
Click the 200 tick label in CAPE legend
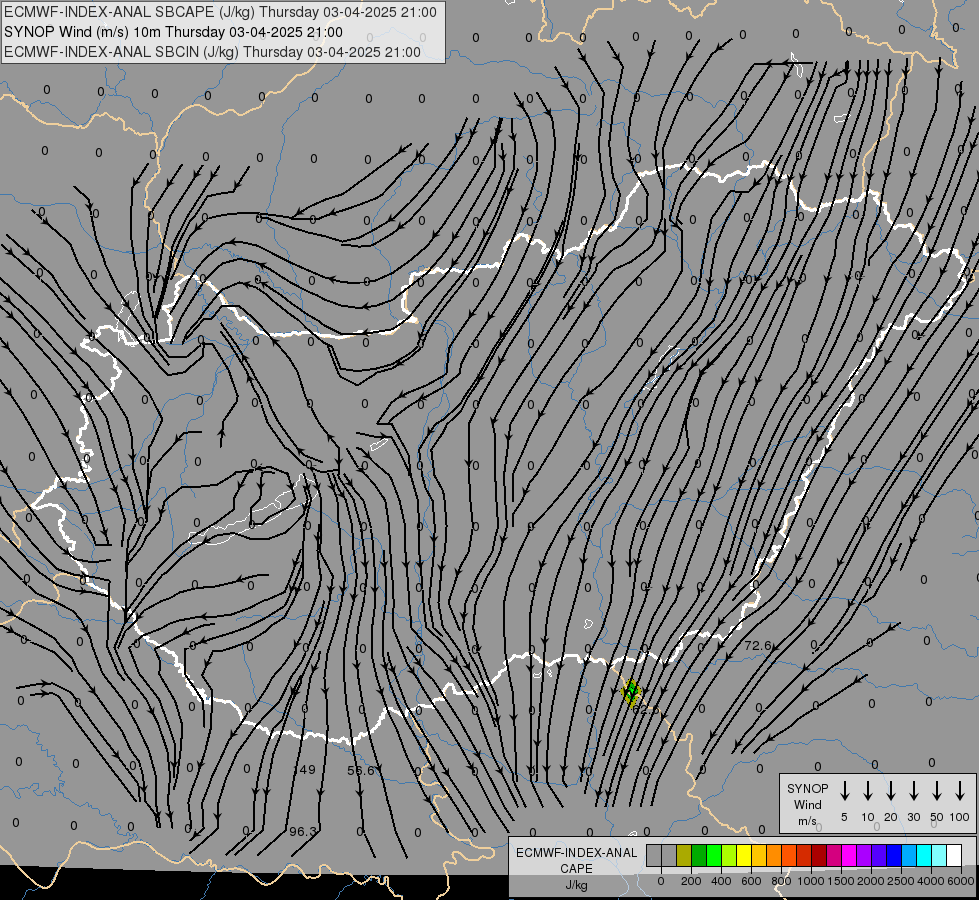point(691,881)
